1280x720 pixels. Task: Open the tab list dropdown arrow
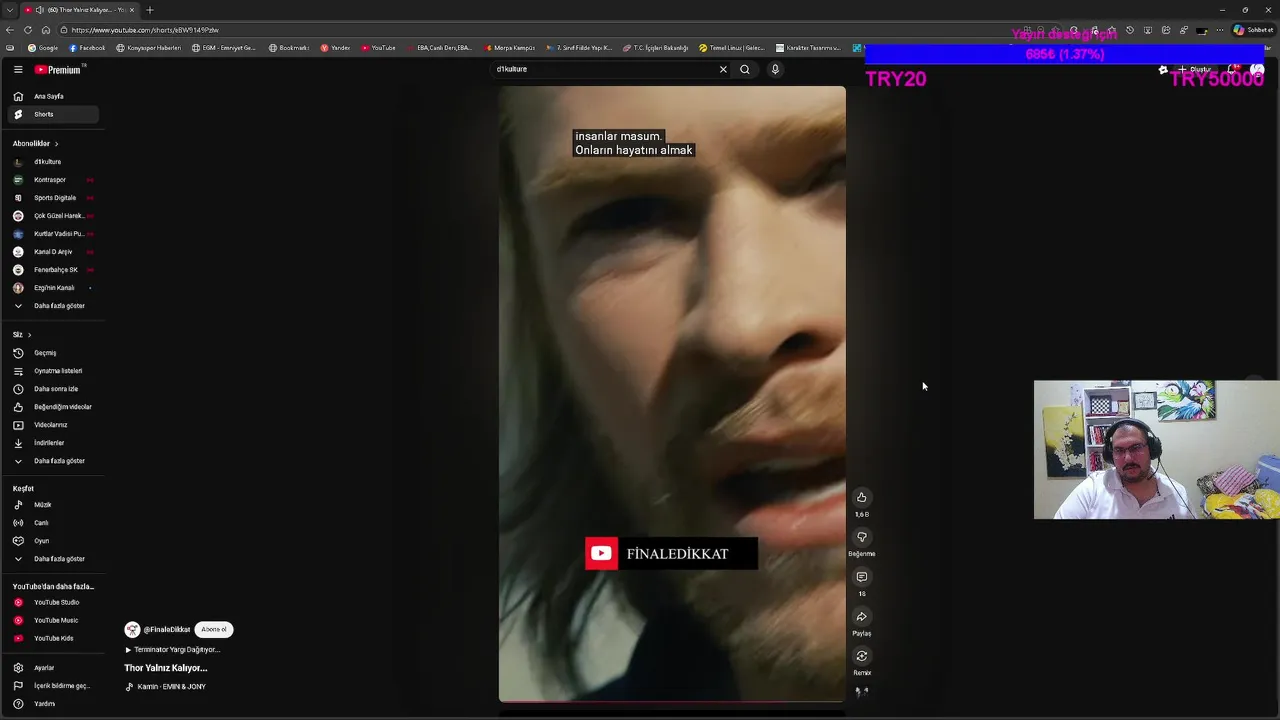[9, 10]
